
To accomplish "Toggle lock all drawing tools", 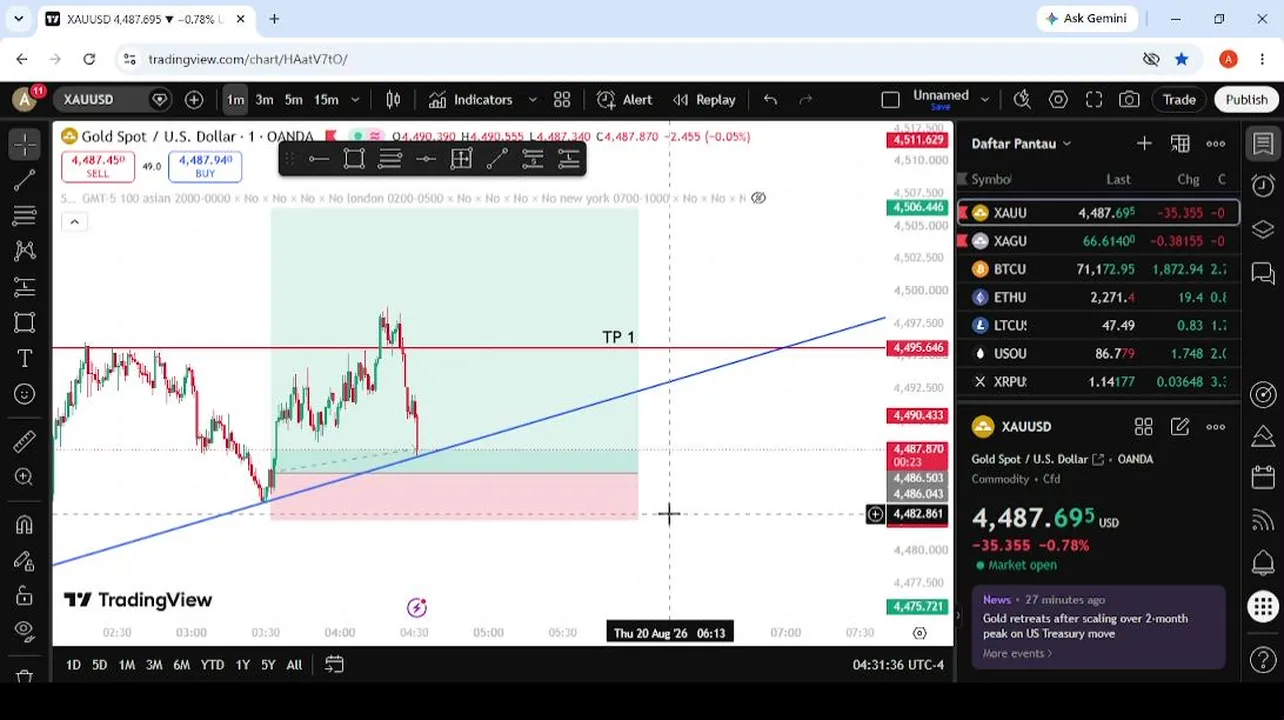I will click(25, 596).
